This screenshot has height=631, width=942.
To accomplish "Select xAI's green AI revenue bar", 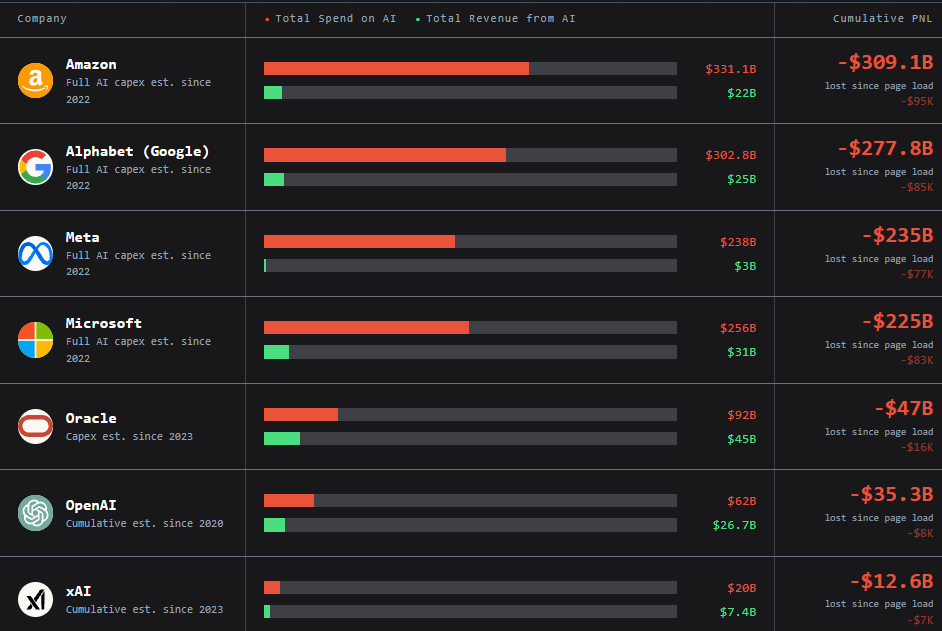I will [267, 611].
